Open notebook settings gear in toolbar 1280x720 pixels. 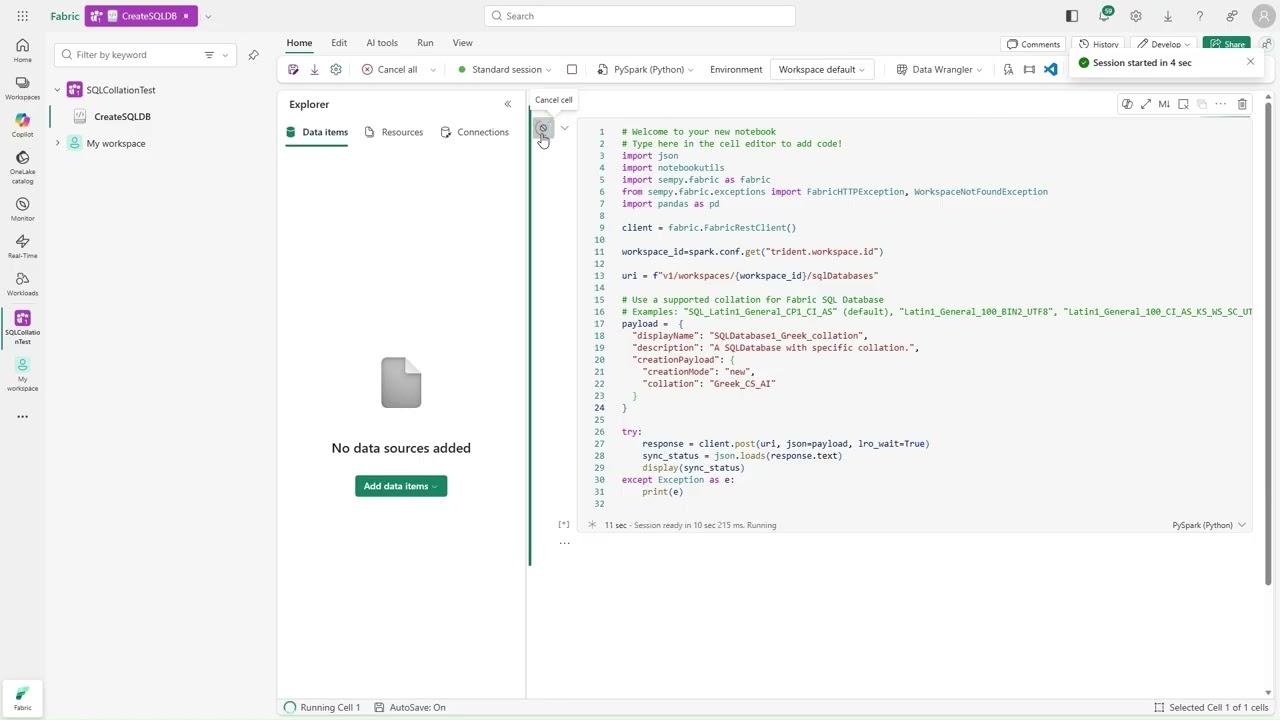click(336, 69)
